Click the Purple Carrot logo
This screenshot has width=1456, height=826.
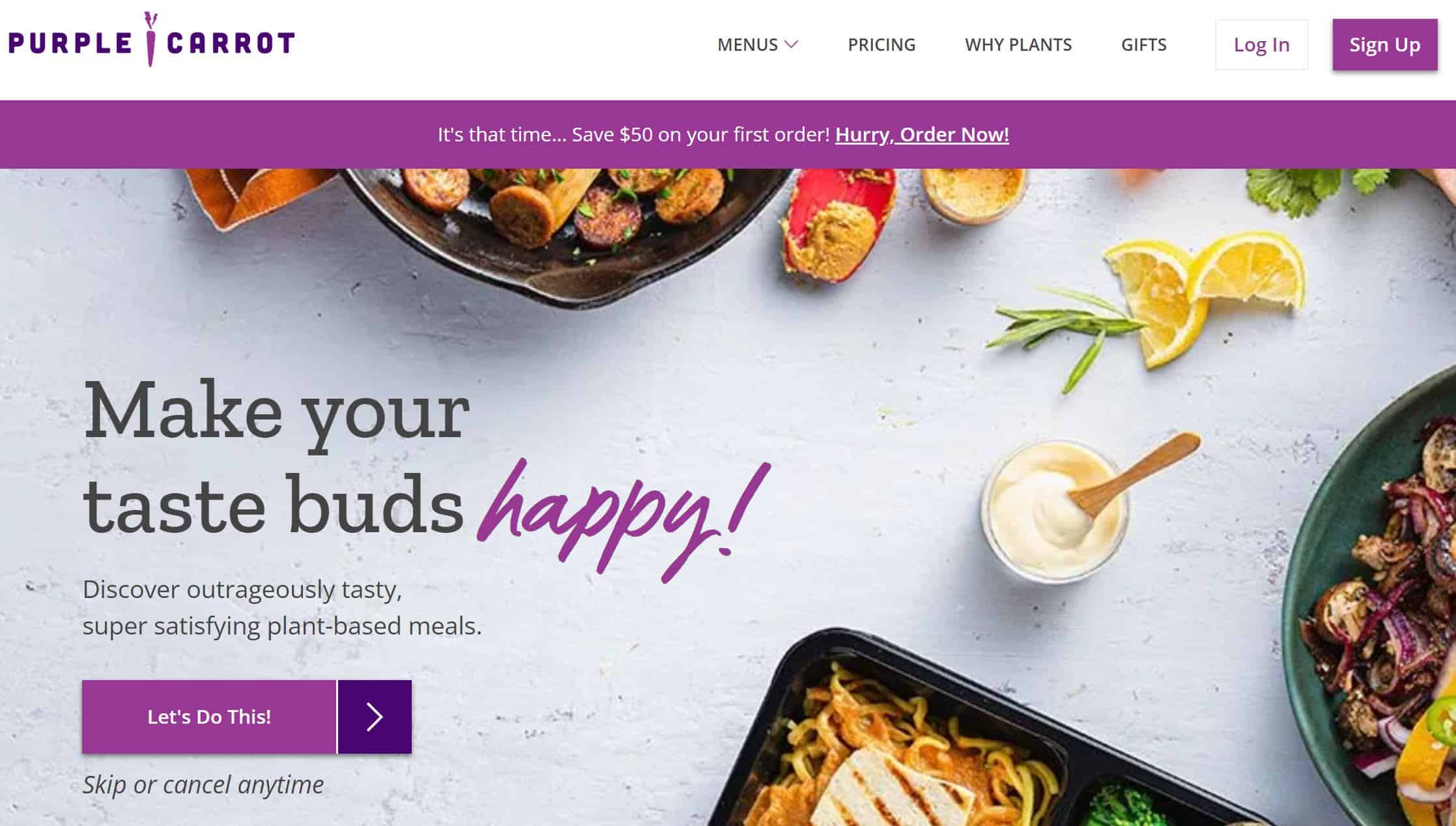pyautogui.click(x=151, y=40)
